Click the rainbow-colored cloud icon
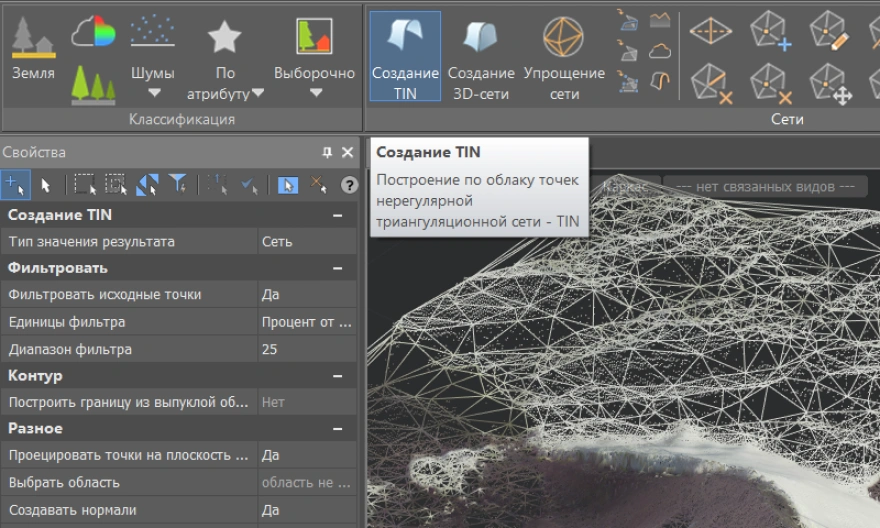The width and height of the screenshot is (880, 528). click(93, 32)
